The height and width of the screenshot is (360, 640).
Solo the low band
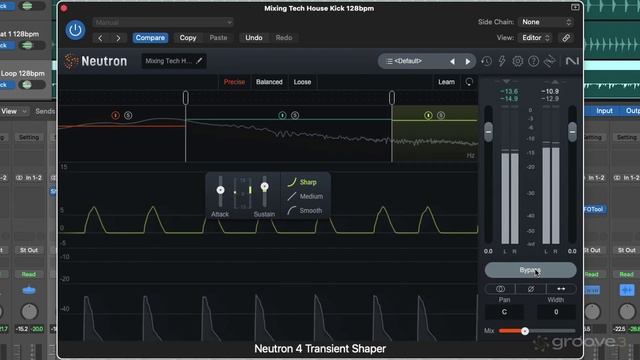click(128, 116)
